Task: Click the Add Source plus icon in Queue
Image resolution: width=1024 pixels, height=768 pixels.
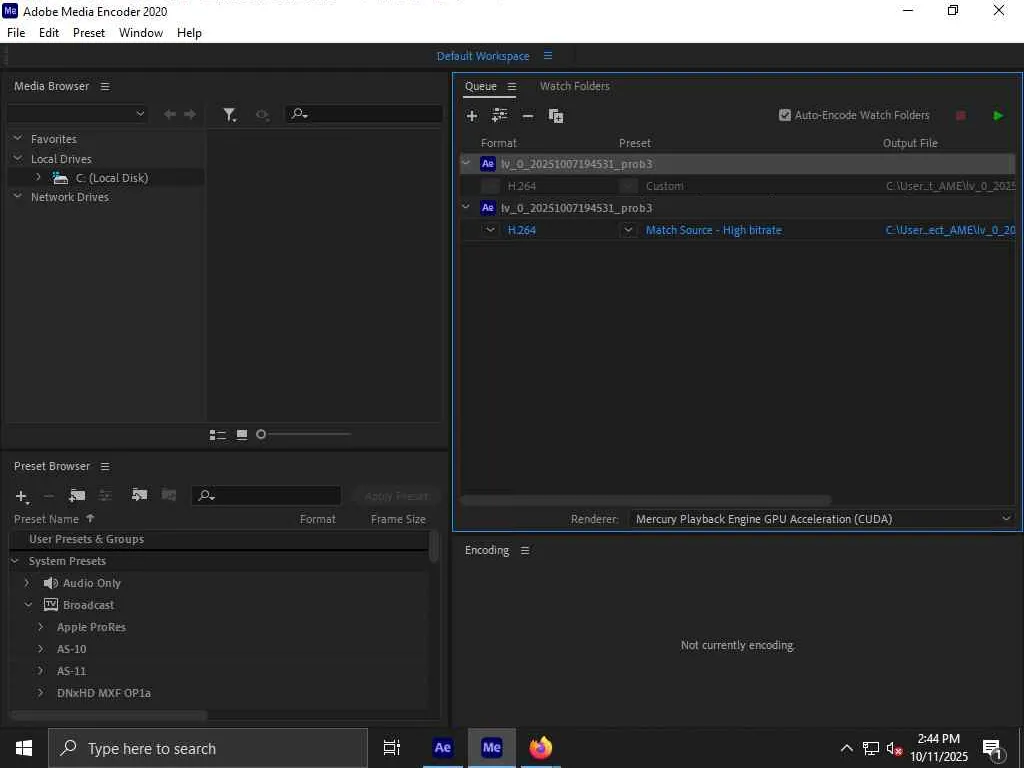Action: [x=472, y=116]
